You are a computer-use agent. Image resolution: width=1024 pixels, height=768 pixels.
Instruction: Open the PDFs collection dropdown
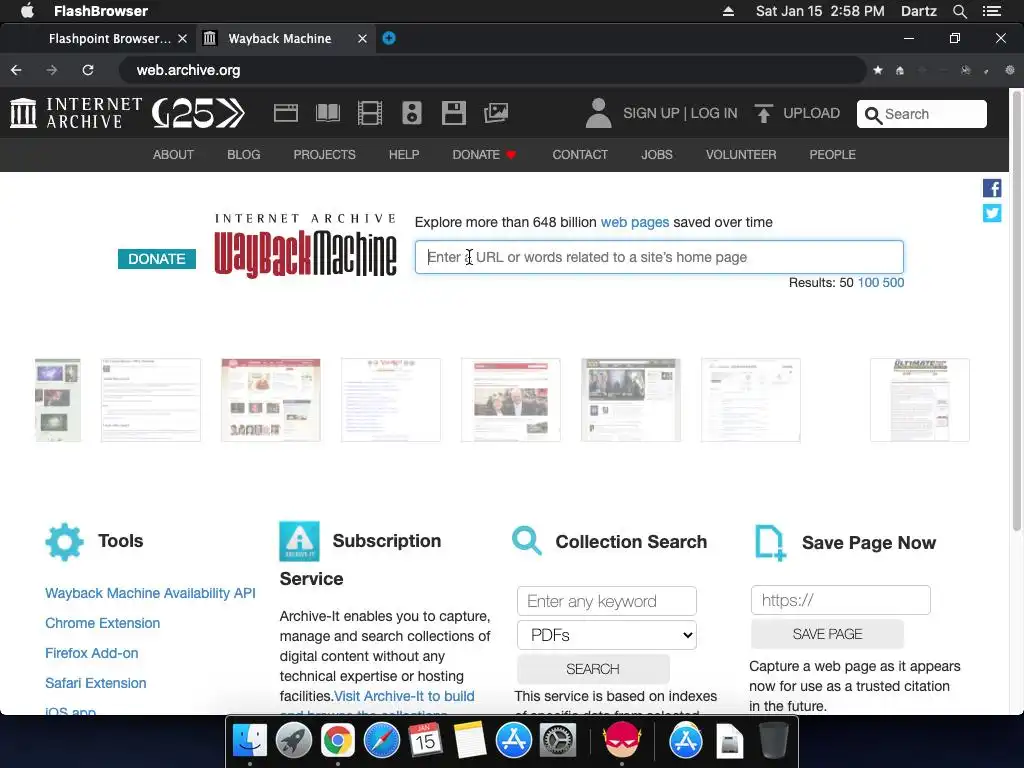click(607, 635)
